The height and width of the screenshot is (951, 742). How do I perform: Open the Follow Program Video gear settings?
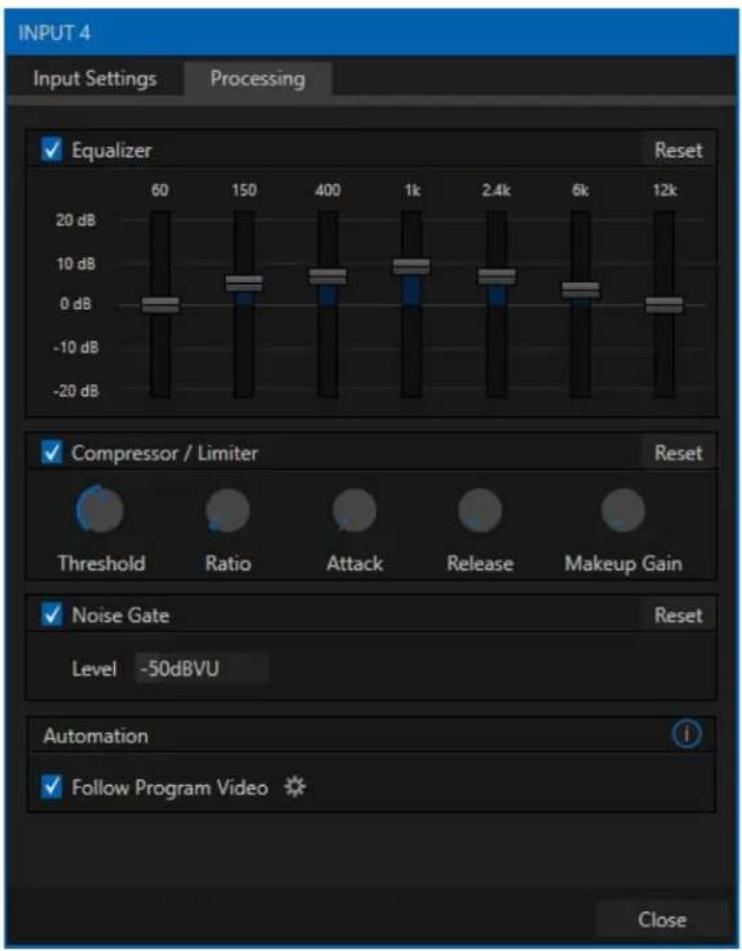295,787
